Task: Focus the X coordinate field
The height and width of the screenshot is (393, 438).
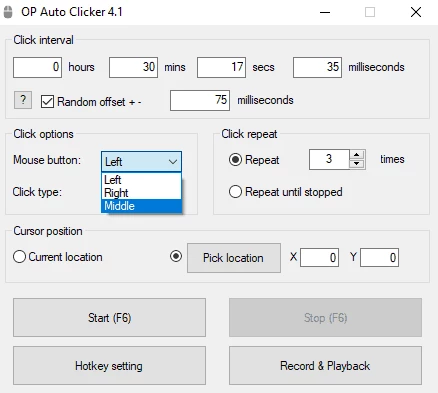Action: click(x=319, y=257)
